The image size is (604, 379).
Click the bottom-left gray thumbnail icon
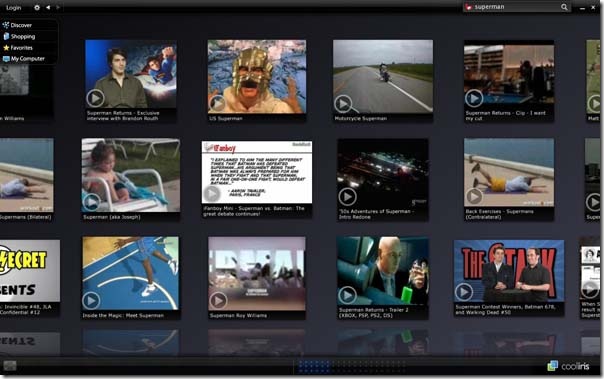click(x=10, y=366)
